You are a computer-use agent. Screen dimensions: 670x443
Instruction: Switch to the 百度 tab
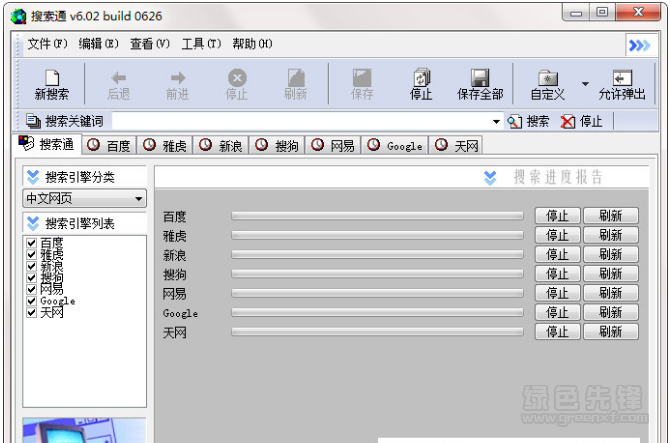tap(109, 145)
